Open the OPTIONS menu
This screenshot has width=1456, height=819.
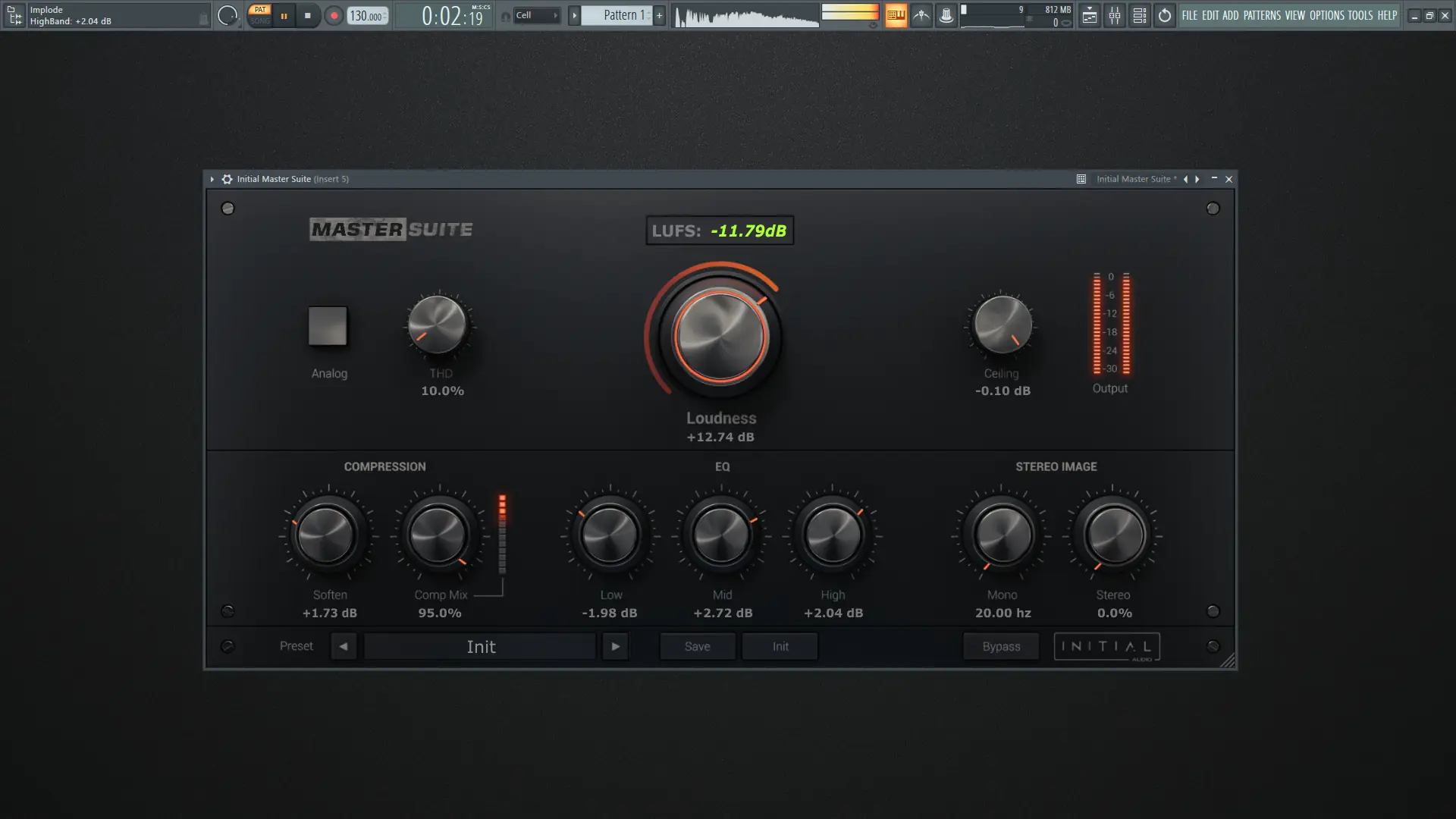[x=1326, y=15]
